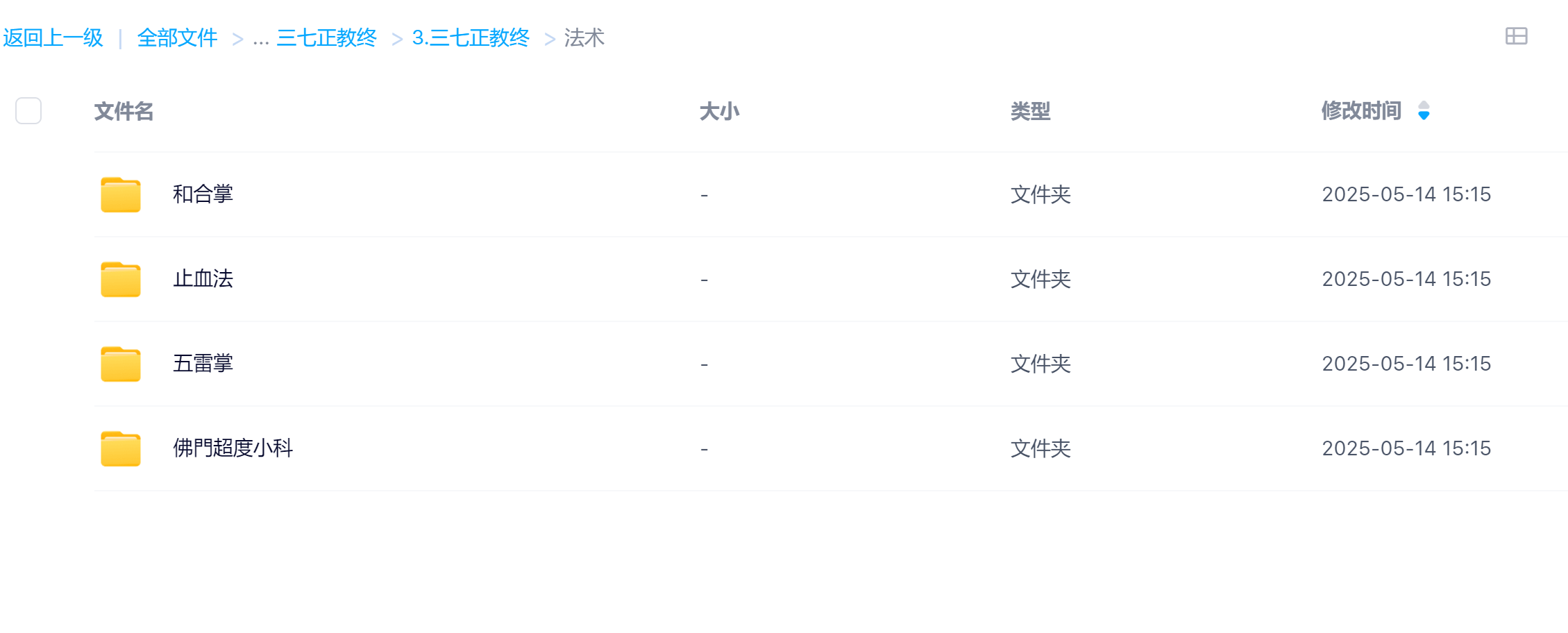Click the 类型 column header

(1030, 111)
